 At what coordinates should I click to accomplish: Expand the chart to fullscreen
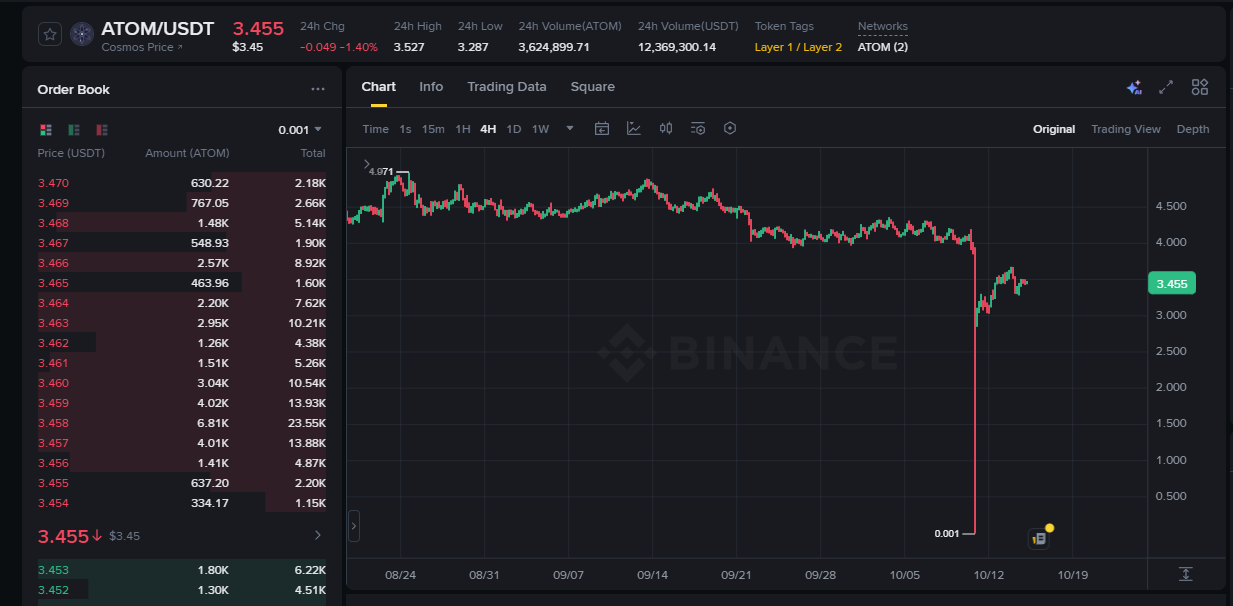(x=1166, y=88)
